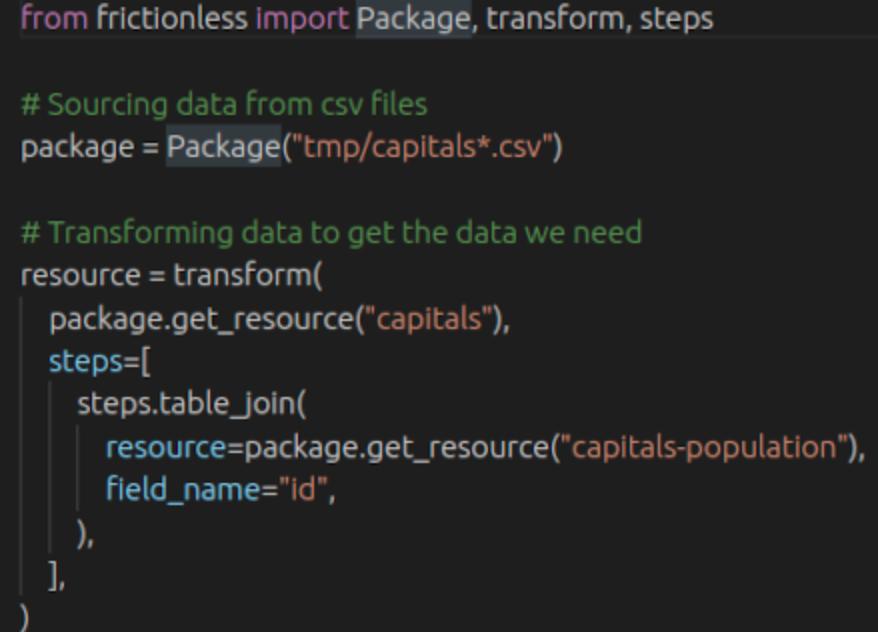Click steps at end of import line
Screen dimensions: 878x632
676,20
